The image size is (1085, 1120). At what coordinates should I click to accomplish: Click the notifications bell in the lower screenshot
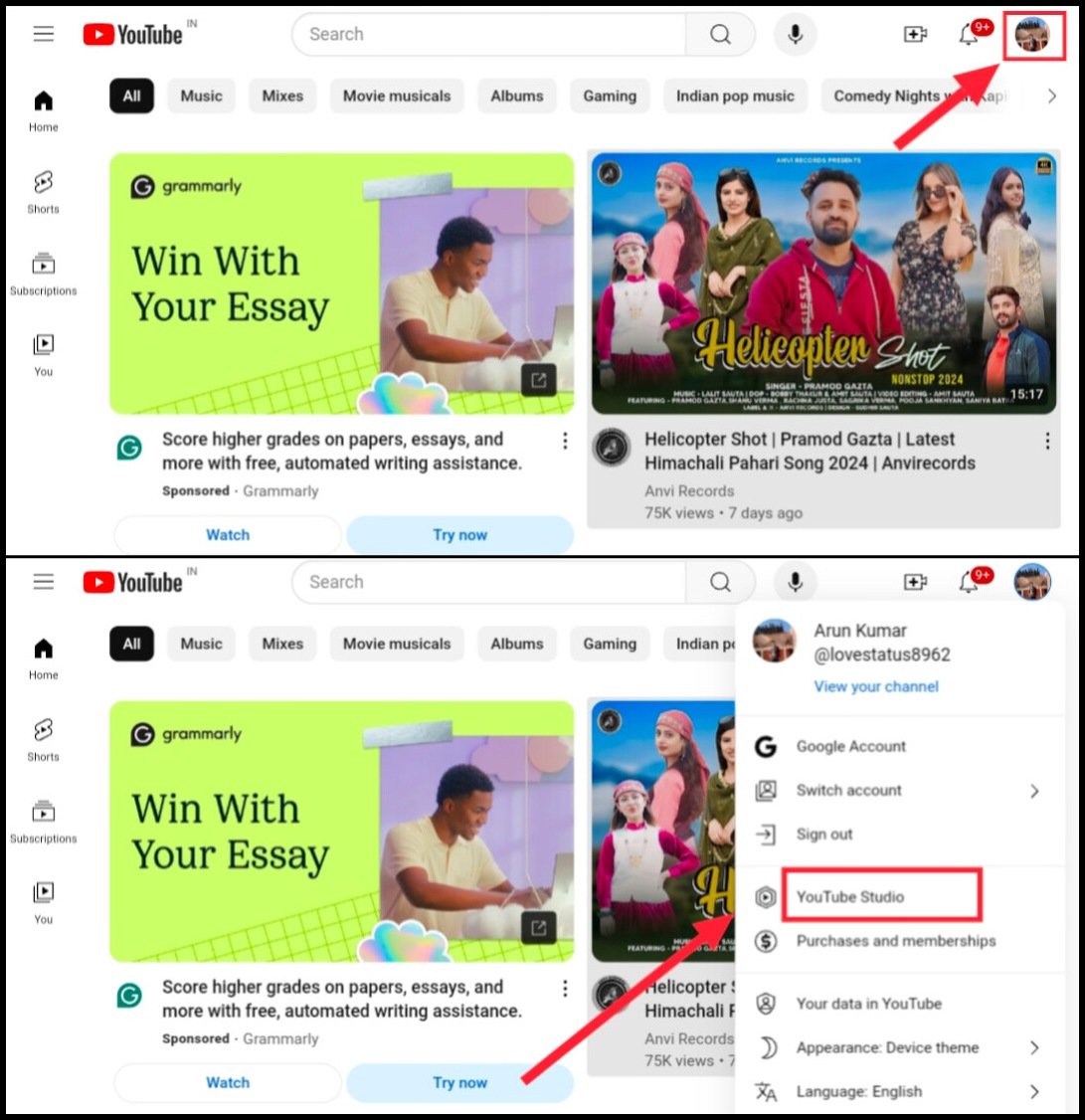point(970,582)
